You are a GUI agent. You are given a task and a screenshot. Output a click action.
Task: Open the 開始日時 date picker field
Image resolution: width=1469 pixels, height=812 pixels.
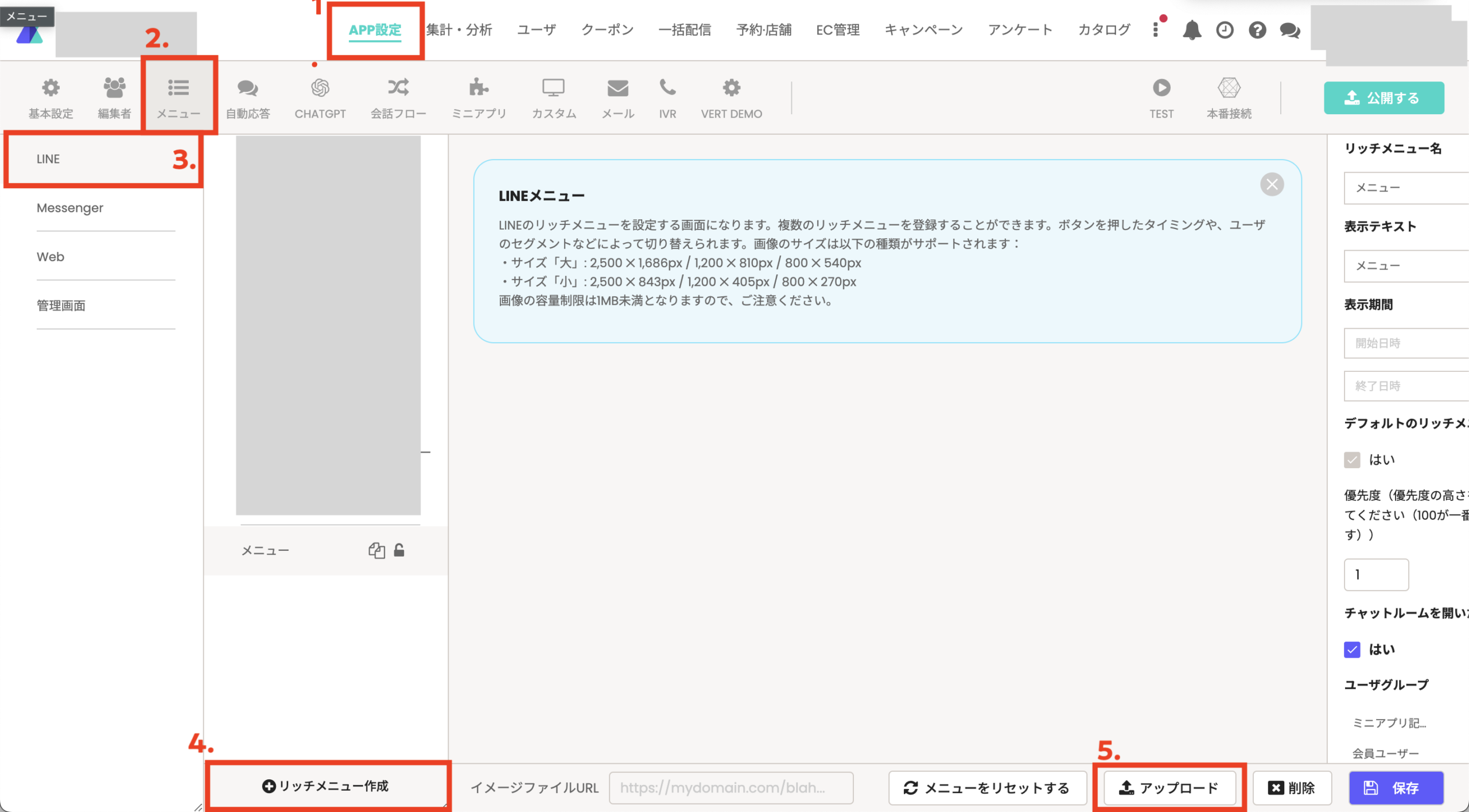tap(1406, 343)
